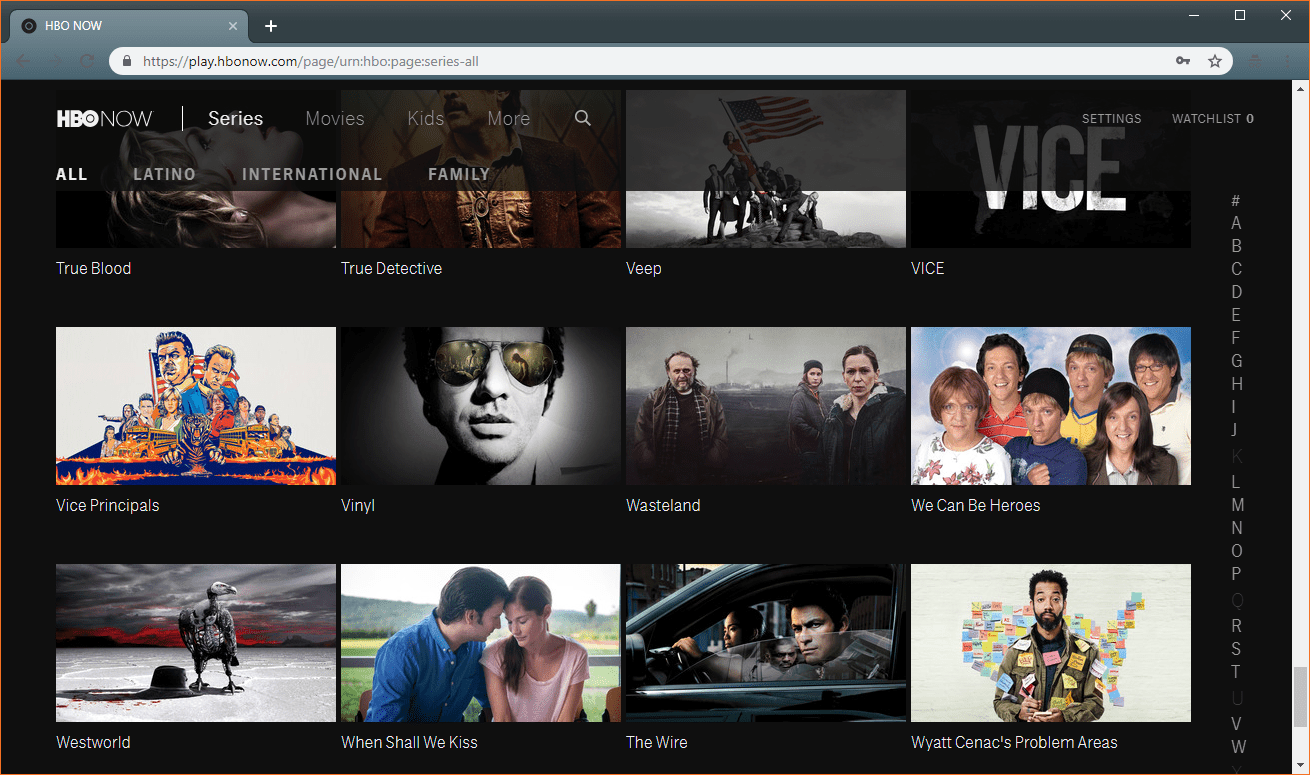Open SETTINGS link
Screen dimensions: 1310x775
pyautogui.click(x=1111, y=118)
